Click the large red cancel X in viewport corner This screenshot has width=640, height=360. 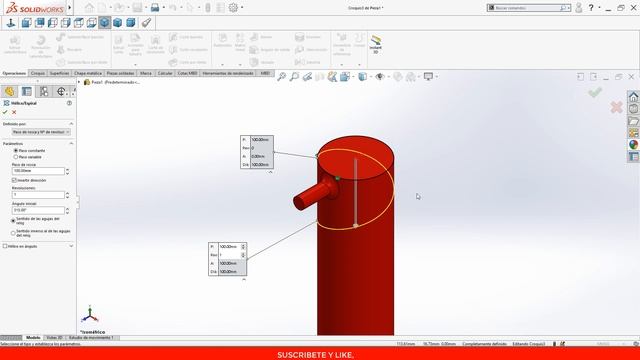(x=616, y=107)
